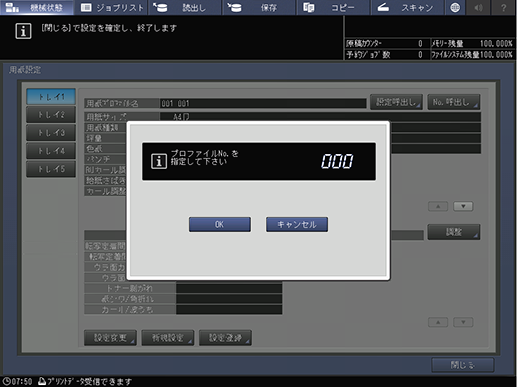Select the profile number 000 display
The height and width of the screenshot is (387, 517).
pos(337,161)
